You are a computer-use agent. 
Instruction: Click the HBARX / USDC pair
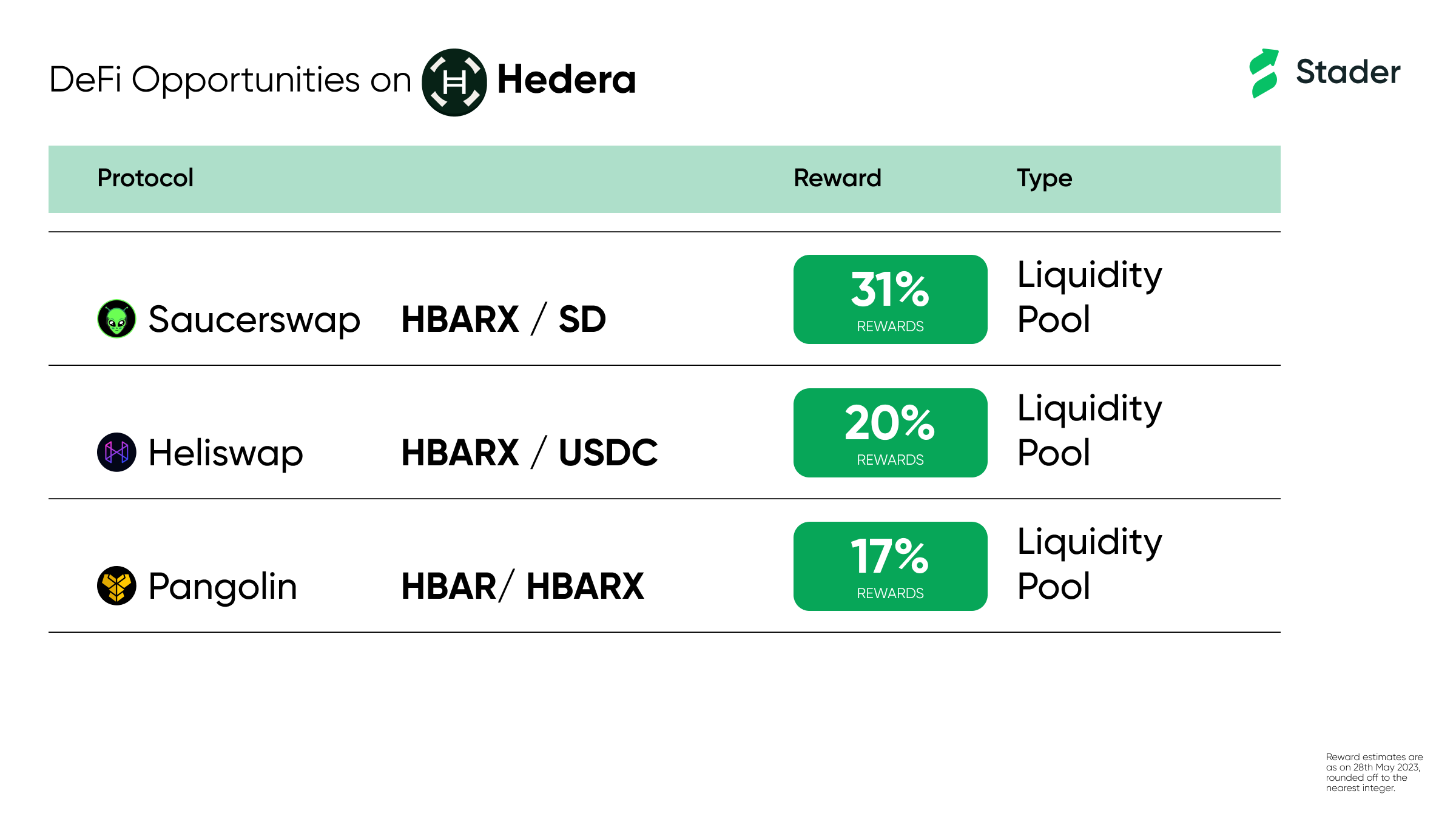pos(530,453)
